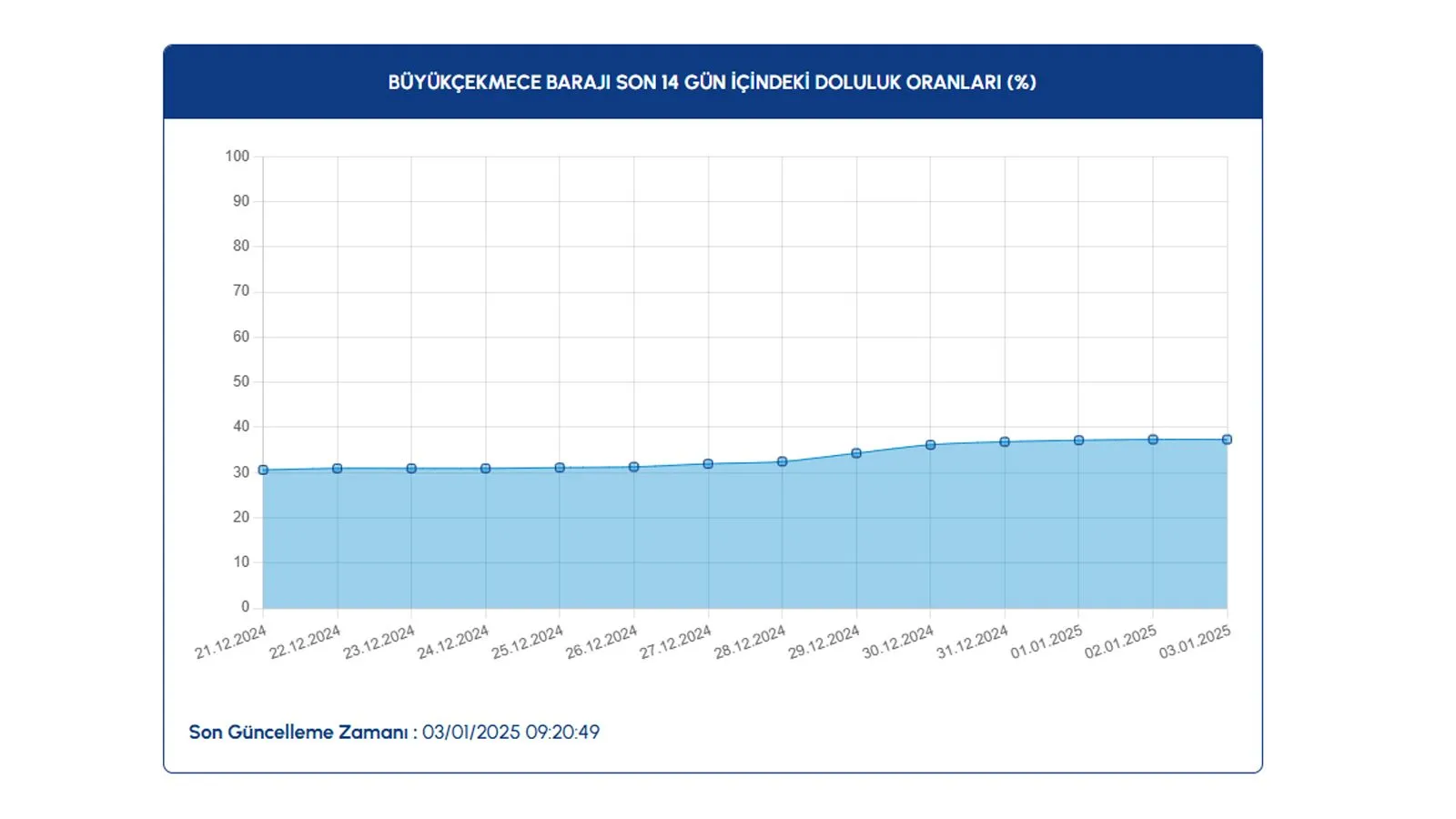Click the timestamp 03/01/2025 09:20:49
Image resolution: width=1456 pixels, height=819 pixels.
pos(511,732)
